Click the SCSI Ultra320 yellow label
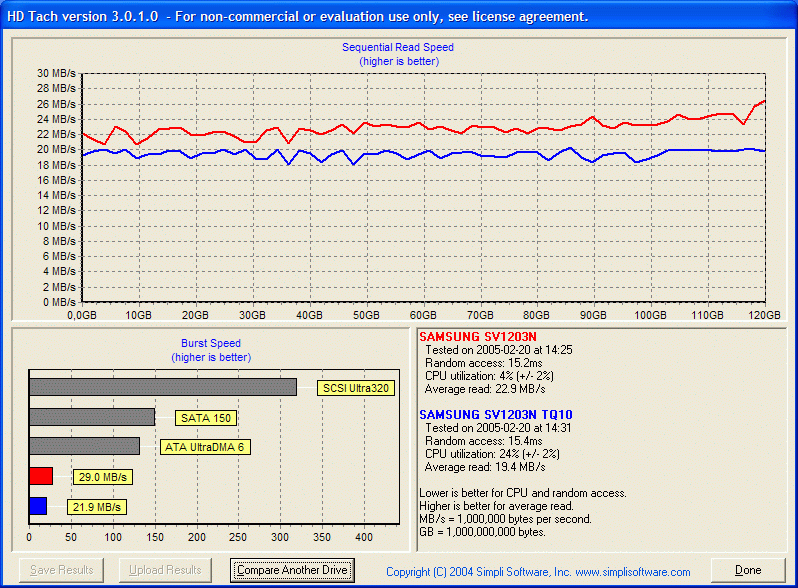Viewport: 798px width, 588px height. tap(356, 388)
